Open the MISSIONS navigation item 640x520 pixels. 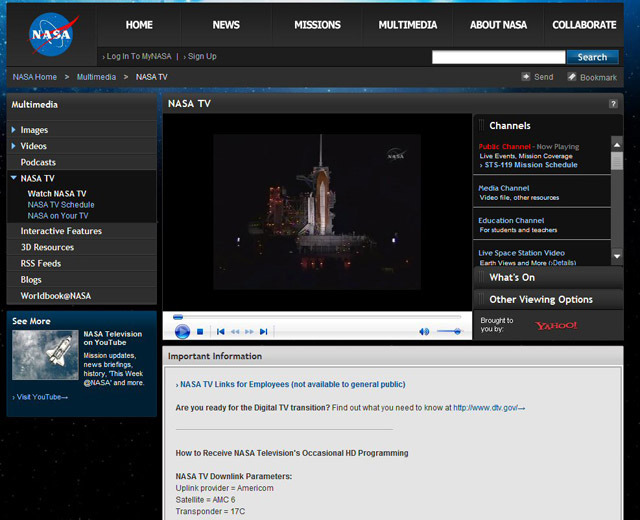[317, 25]
